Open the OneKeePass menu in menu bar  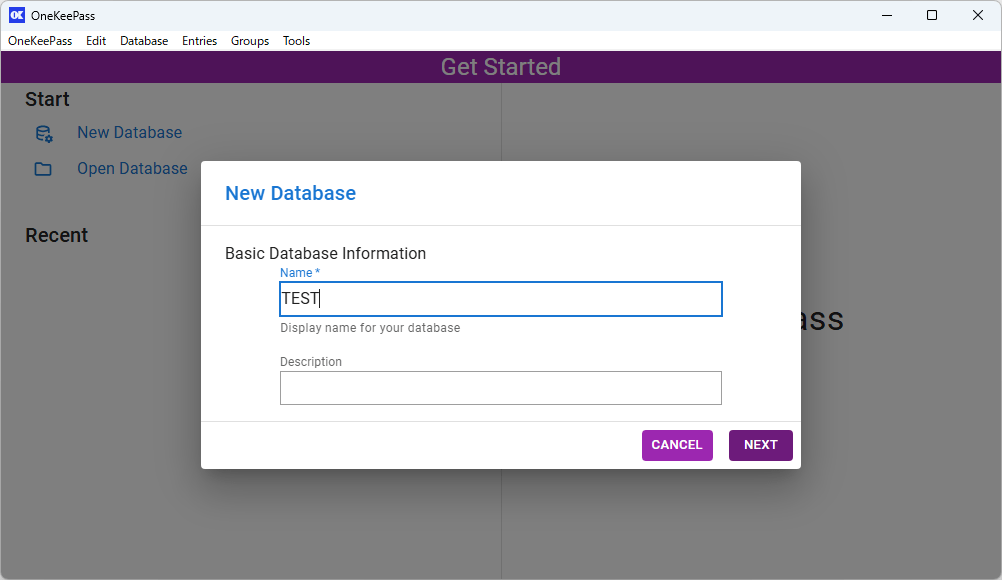(40, 41)
